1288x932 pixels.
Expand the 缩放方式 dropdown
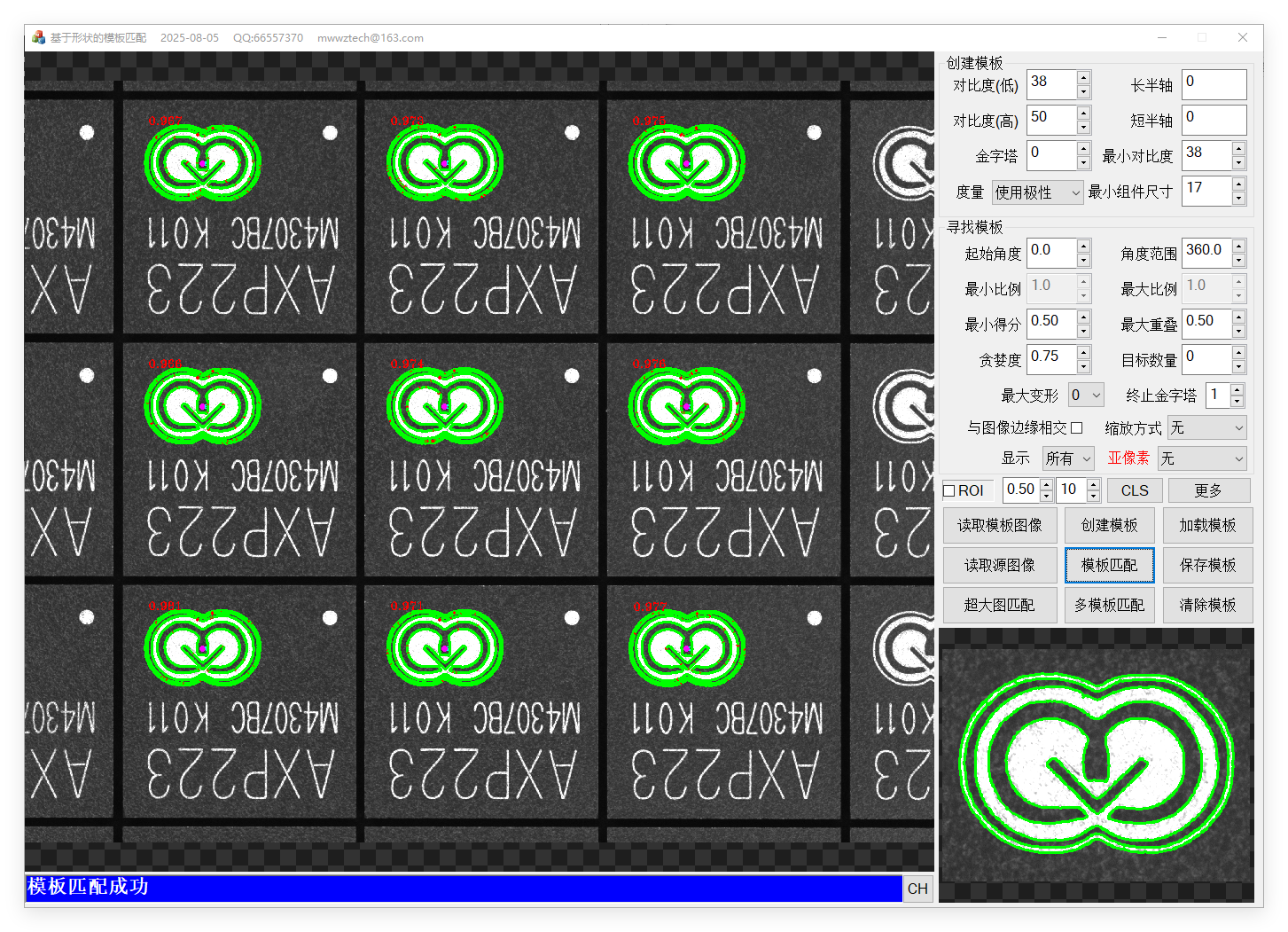pos(1206,428)
